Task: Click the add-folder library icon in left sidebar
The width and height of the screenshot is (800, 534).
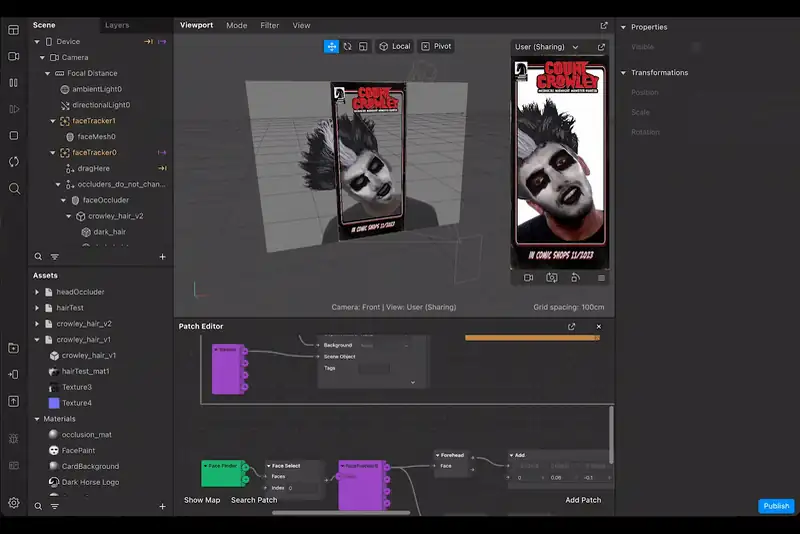Action: coord(14,348)
